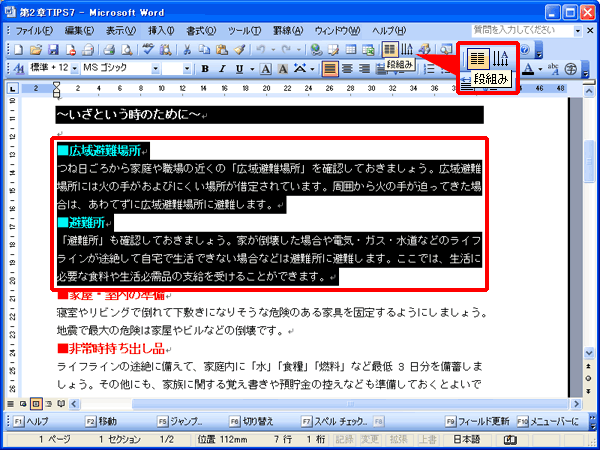Screen dimensions: 600x450
Task: Open the phonetic guide abc icon
Action: click(x=553, y=69)
